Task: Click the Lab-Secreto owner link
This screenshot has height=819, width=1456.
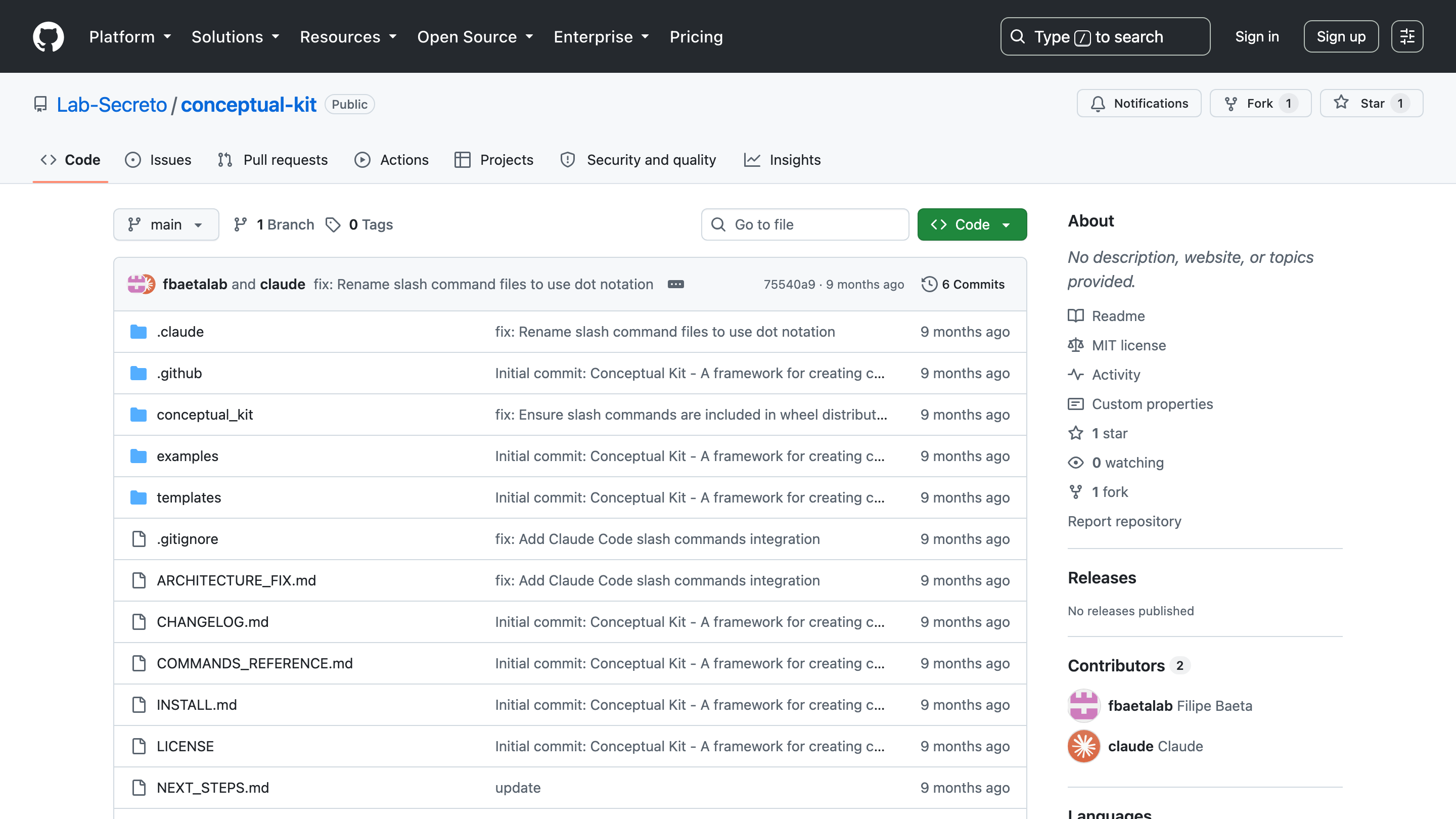Action: coord(111,105)
